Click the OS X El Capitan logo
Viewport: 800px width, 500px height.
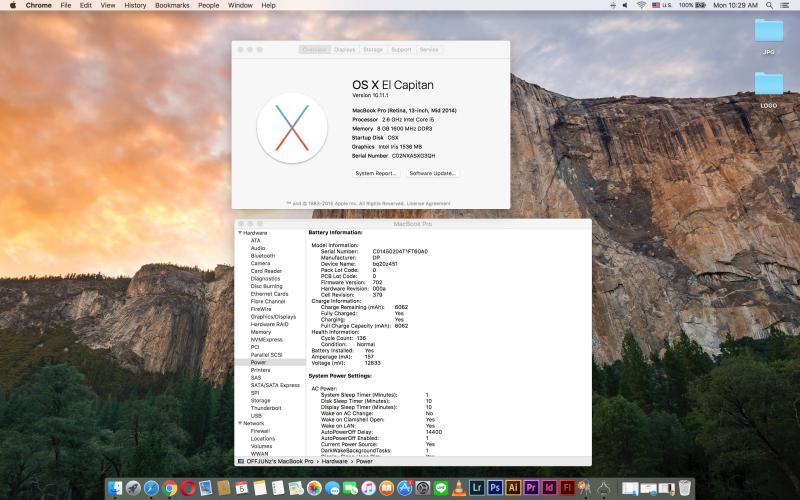coord(292,128)
